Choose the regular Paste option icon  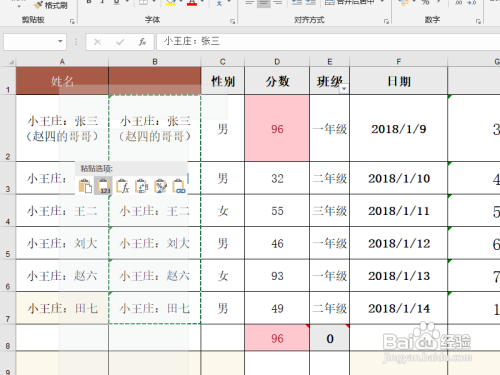tap(85, 186)
